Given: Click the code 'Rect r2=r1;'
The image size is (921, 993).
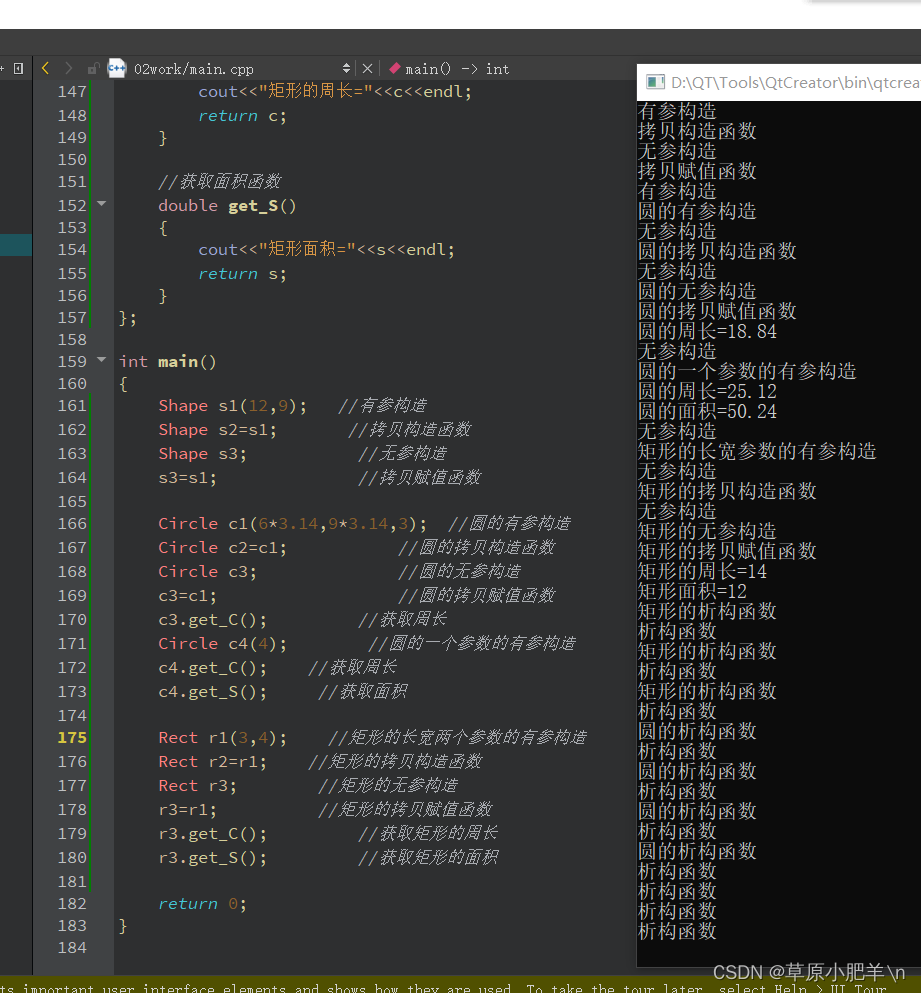Looking at the screenshot, I should [212, 762].
